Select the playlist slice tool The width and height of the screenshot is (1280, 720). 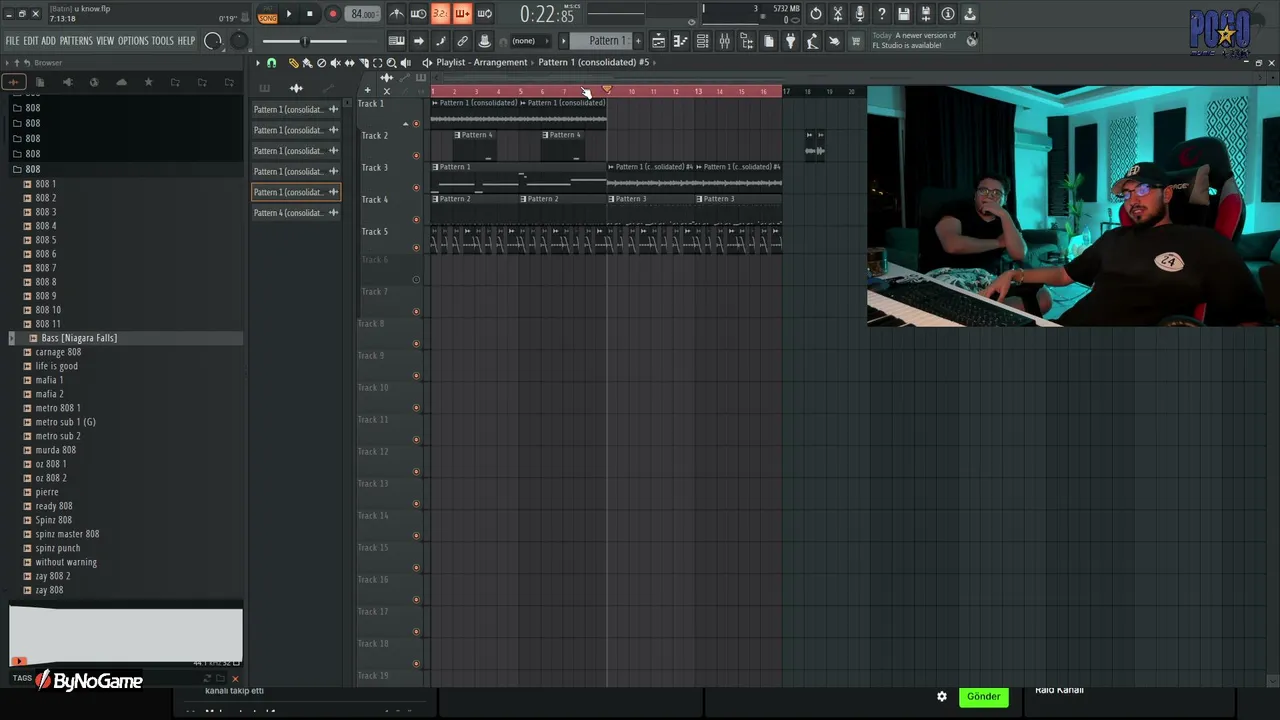[363, 63]
